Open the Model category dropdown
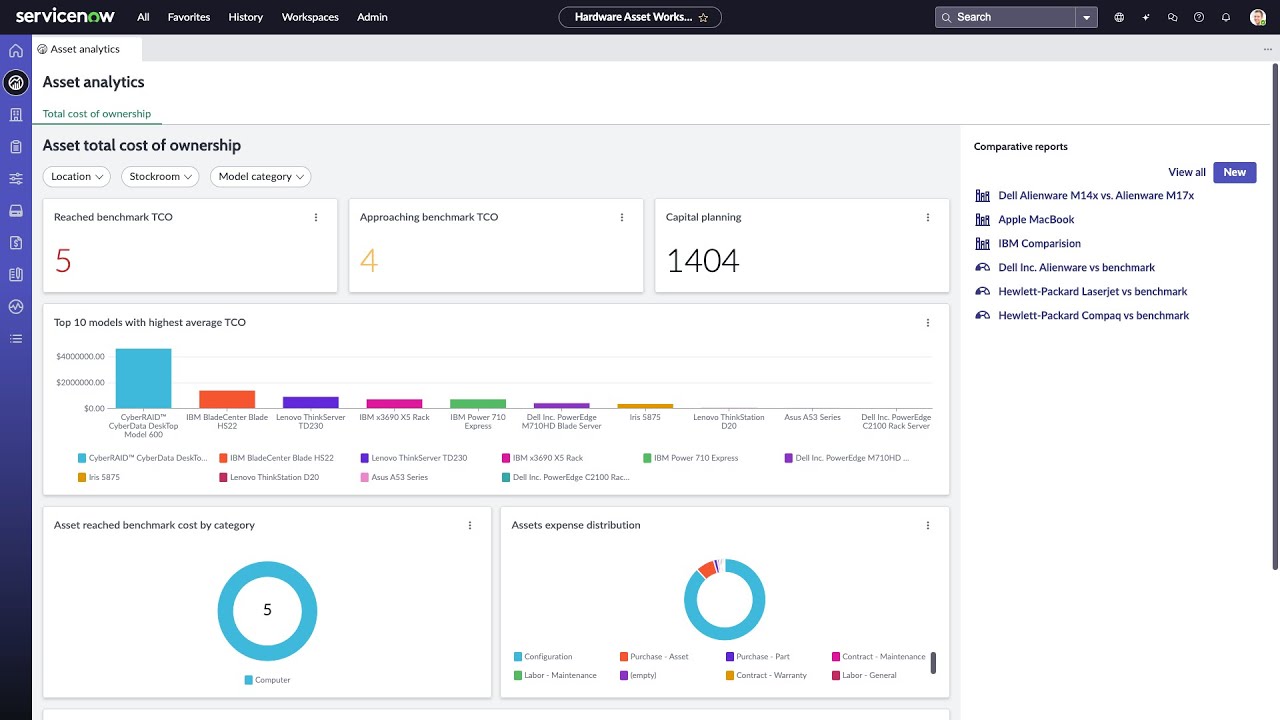Screen dimensions: 1280x720 pyautogui.click(x=260, y=176)
